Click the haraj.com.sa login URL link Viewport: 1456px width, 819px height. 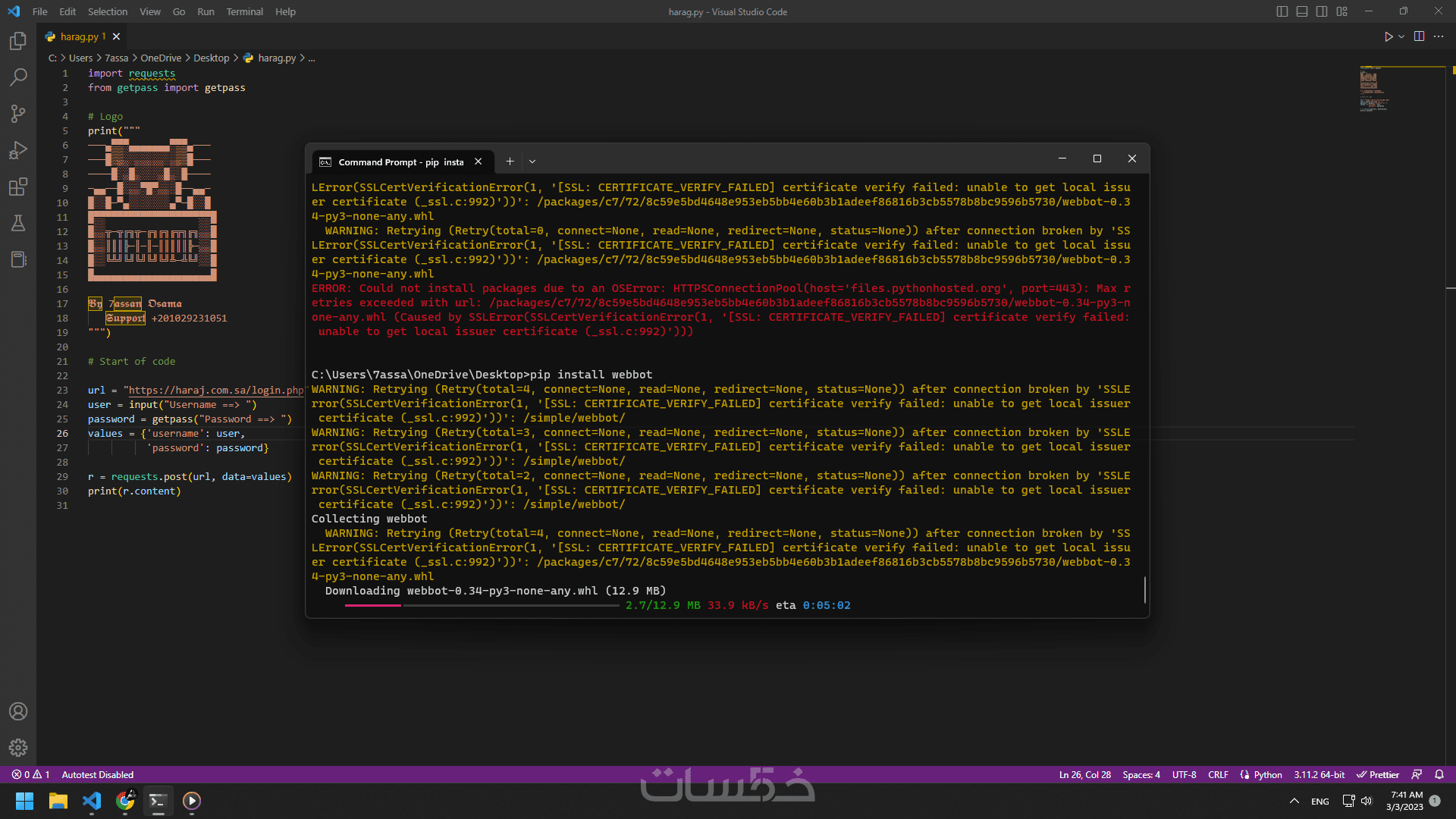pyautogui.click(x=215, y=390)
